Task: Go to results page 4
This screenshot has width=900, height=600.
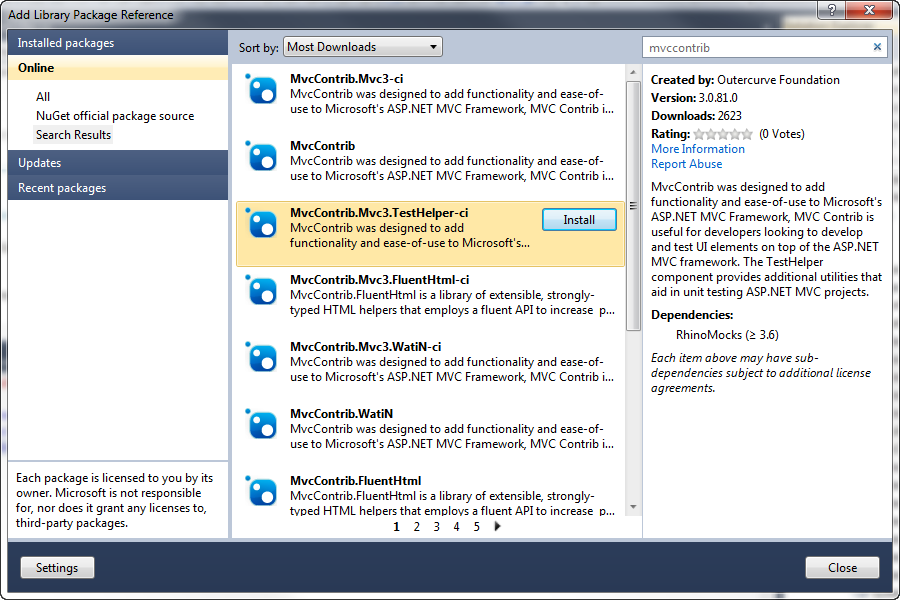Action: pyautogui.click(x=456, y=527)
